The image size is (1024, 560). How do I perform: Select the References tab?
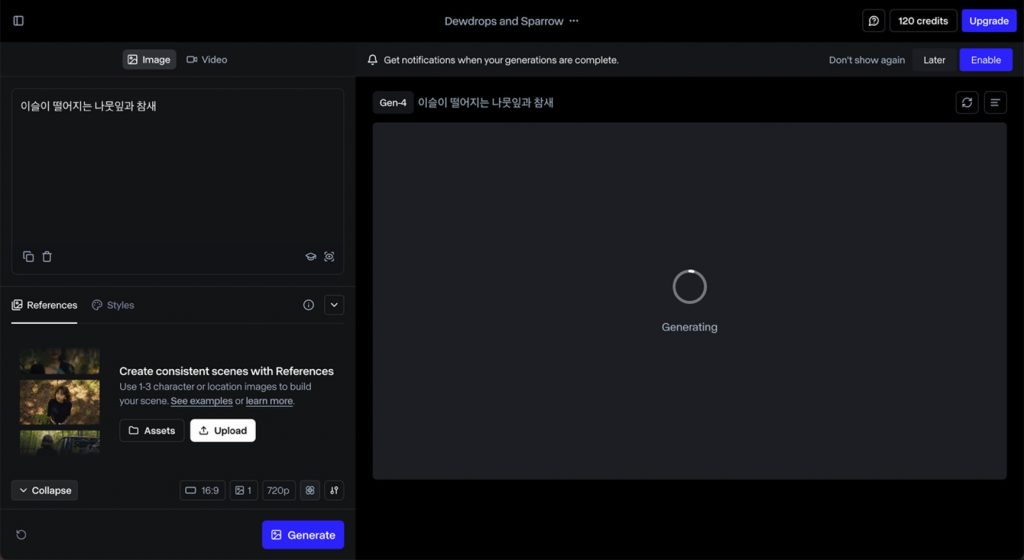point(44,305)
